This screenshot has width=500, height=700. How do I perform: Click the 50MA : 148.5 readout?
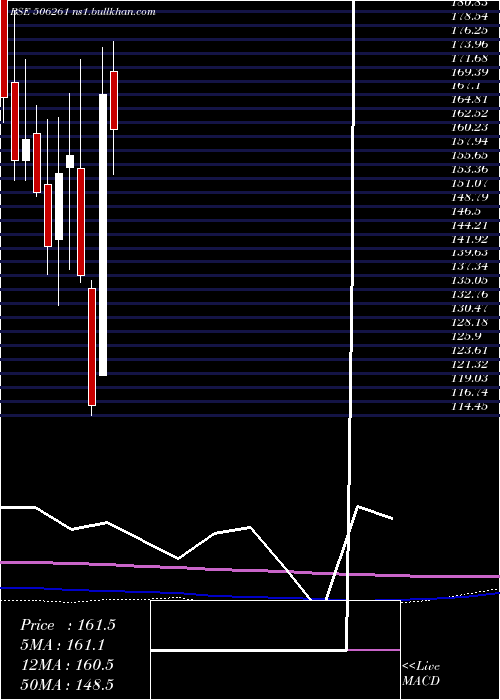click(x=68, y=684)
